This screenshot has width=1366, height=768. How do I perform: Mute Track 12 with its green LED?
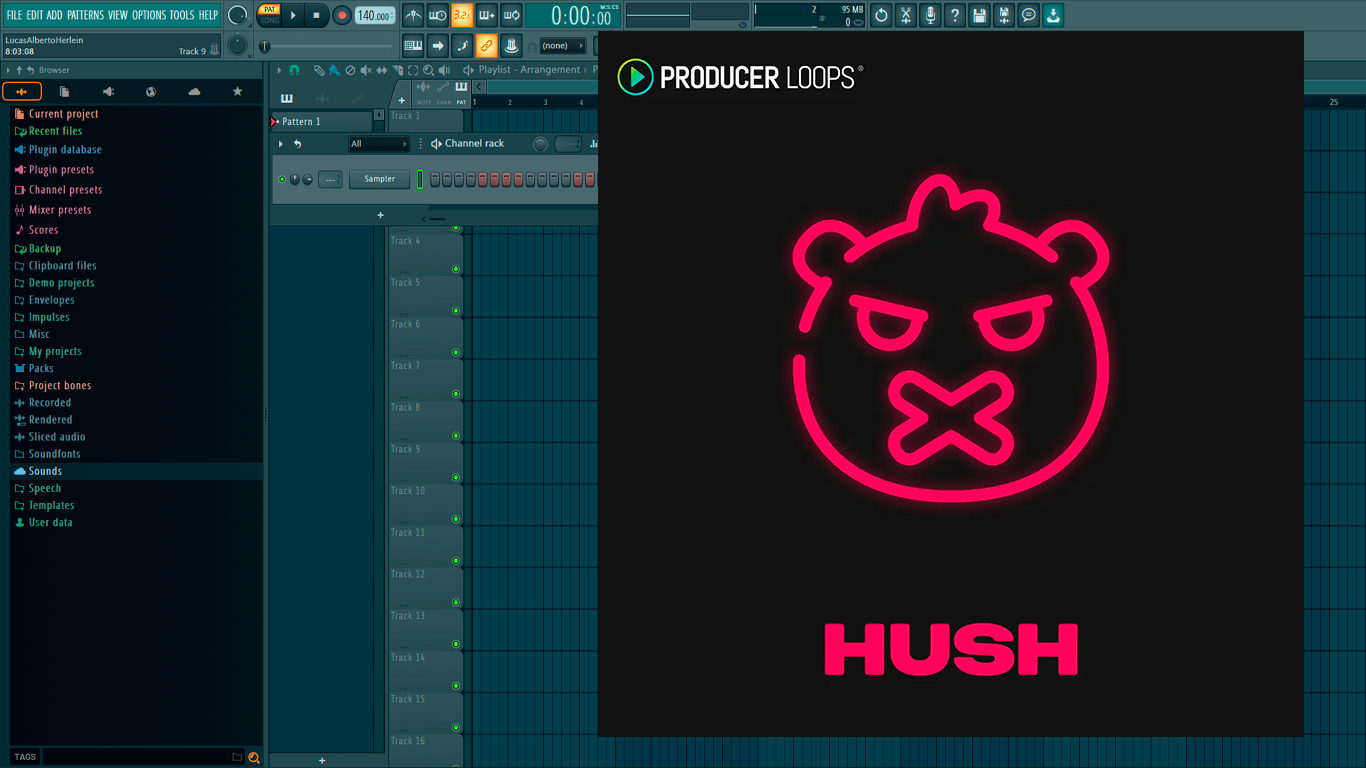click(456, 602)
